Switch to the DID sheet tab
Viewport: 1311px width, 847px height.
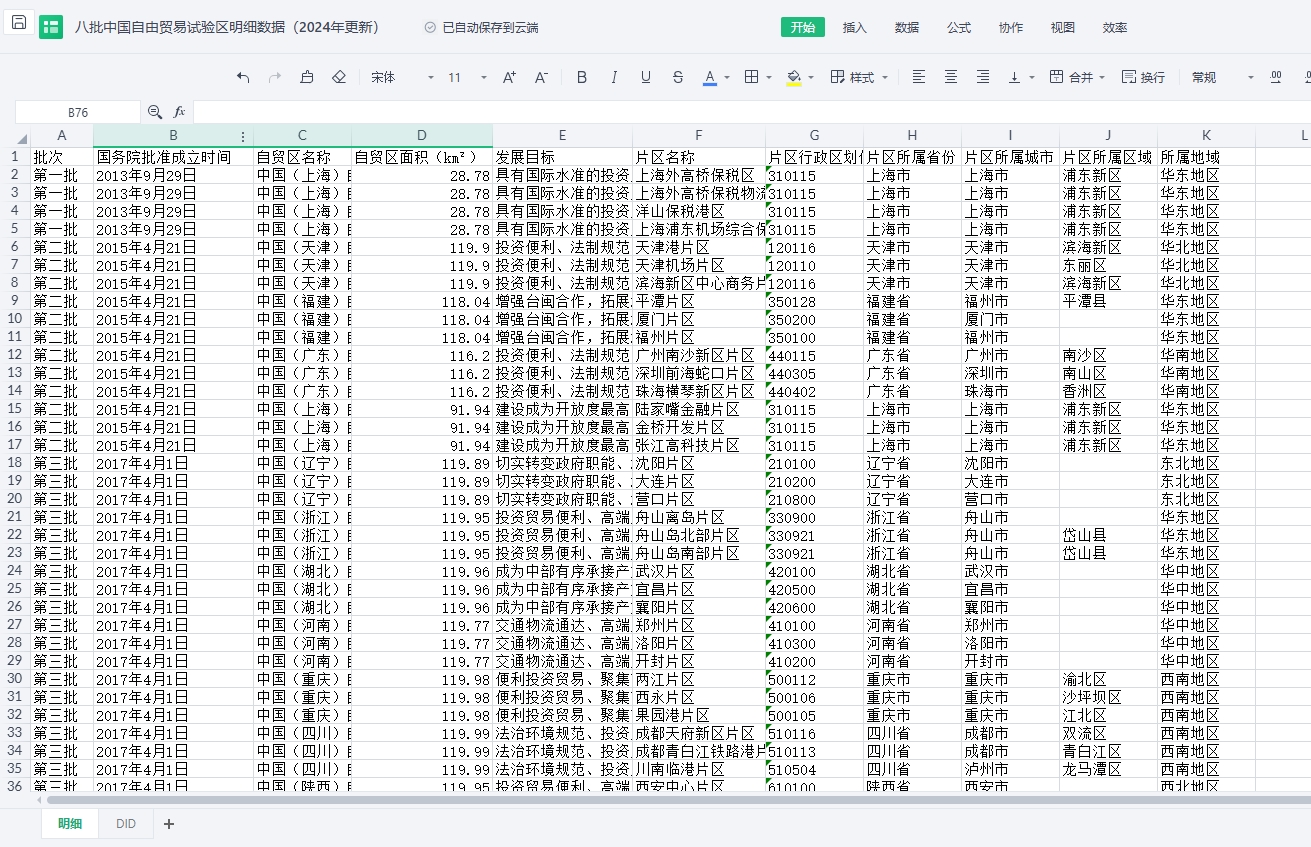point(126,824)
